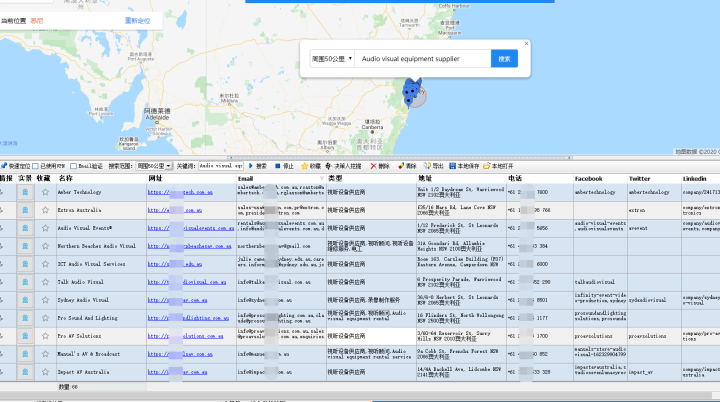Open street view for Impact AV Australia

pos(25,372)
